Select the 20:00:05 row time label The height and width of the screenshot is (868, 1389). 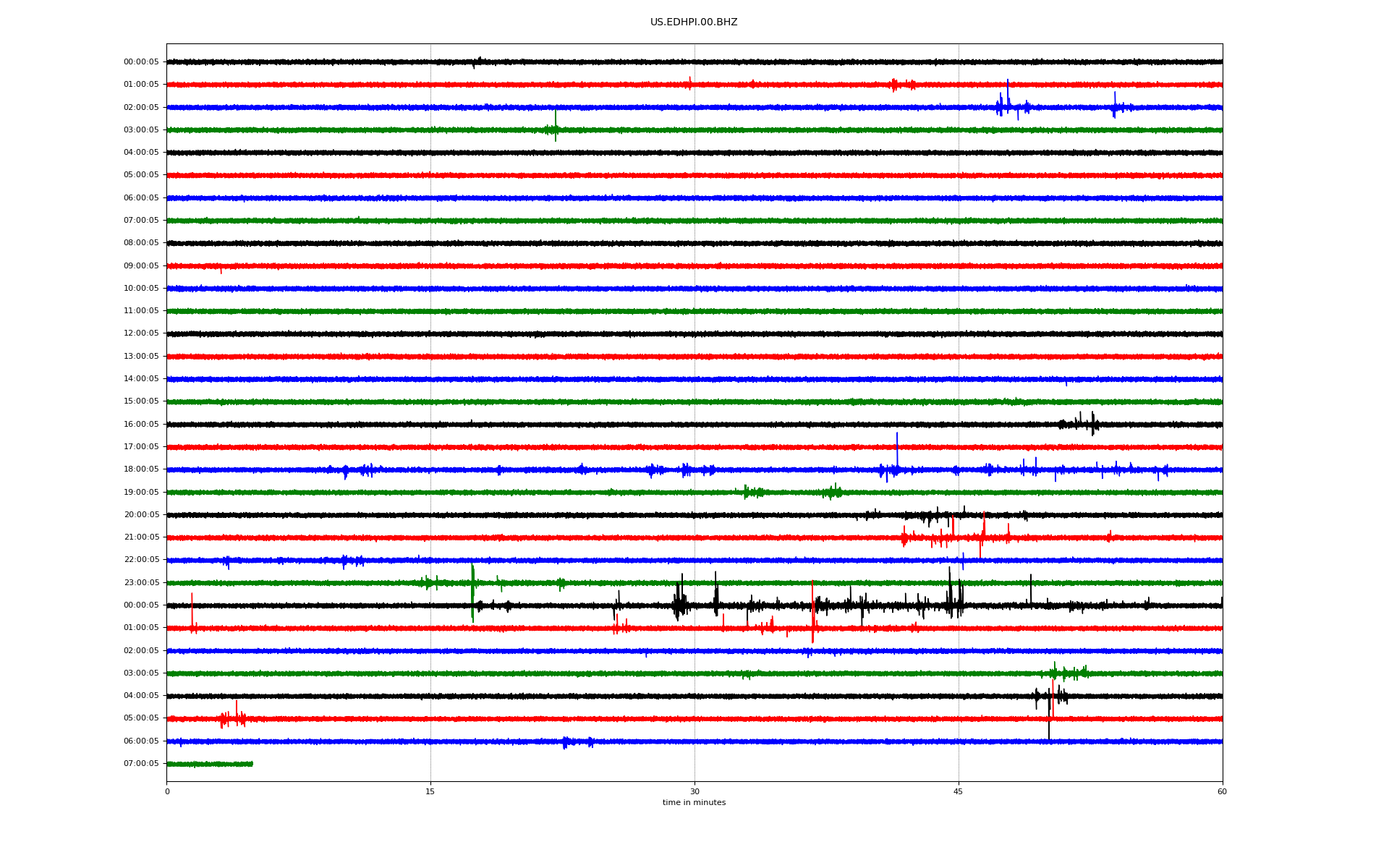pos(141,515)
